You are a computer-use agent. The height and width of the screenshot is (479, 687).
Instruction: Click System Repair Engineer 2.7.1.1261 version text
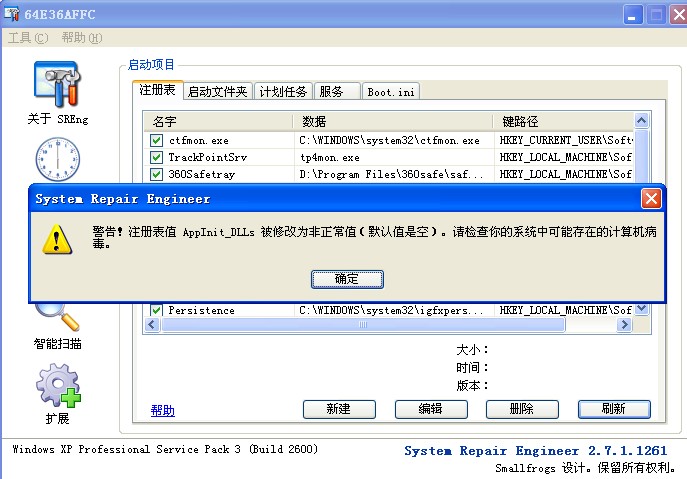[x=535, y=451]
